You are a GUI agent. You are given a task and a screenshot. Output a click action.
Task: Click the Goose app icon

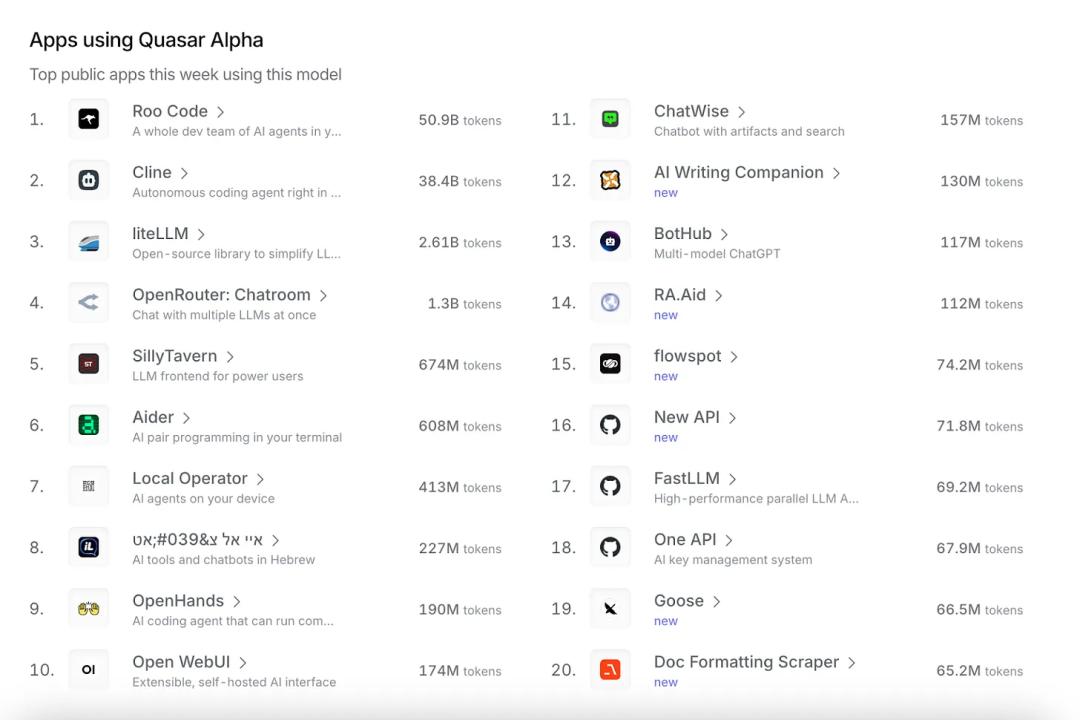pyautogui.click(x=610, y=609)
